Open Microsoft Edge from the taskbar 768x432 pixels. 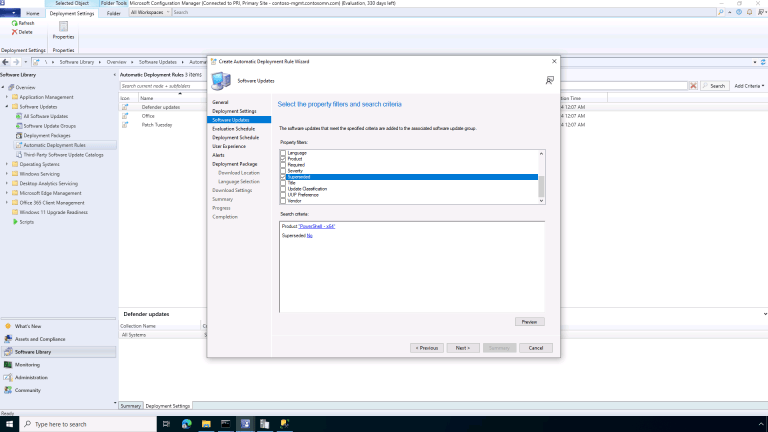click(187, 424)
